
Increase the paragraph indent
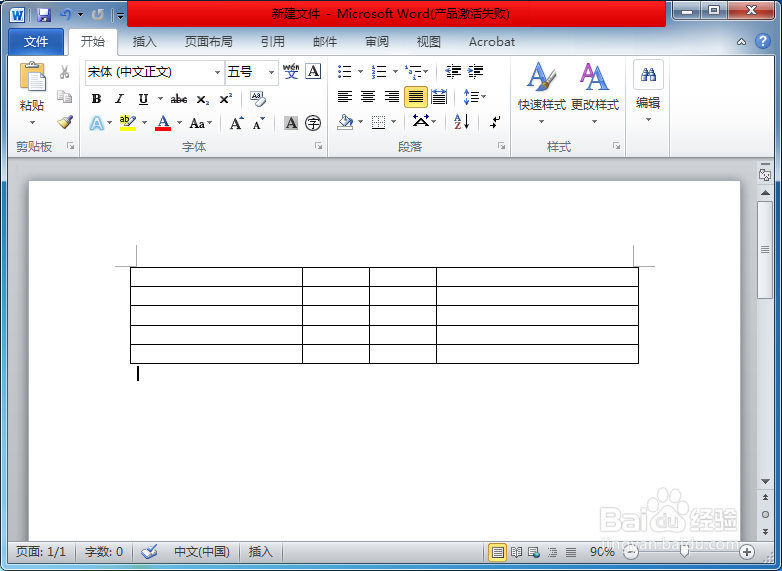click(x=475, y=72)
